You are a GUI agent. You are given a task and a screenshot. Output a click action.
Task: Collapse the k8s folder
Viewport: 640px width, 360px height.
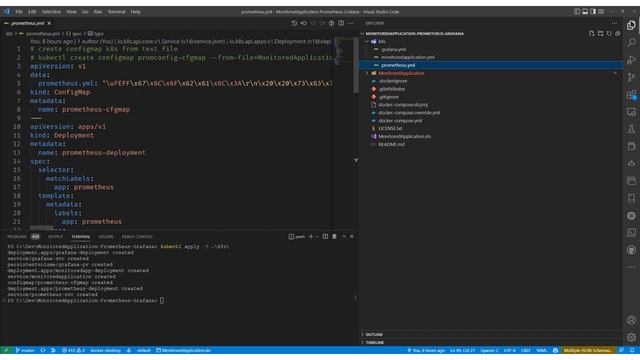pyautogui.click(x=367, y=41)
